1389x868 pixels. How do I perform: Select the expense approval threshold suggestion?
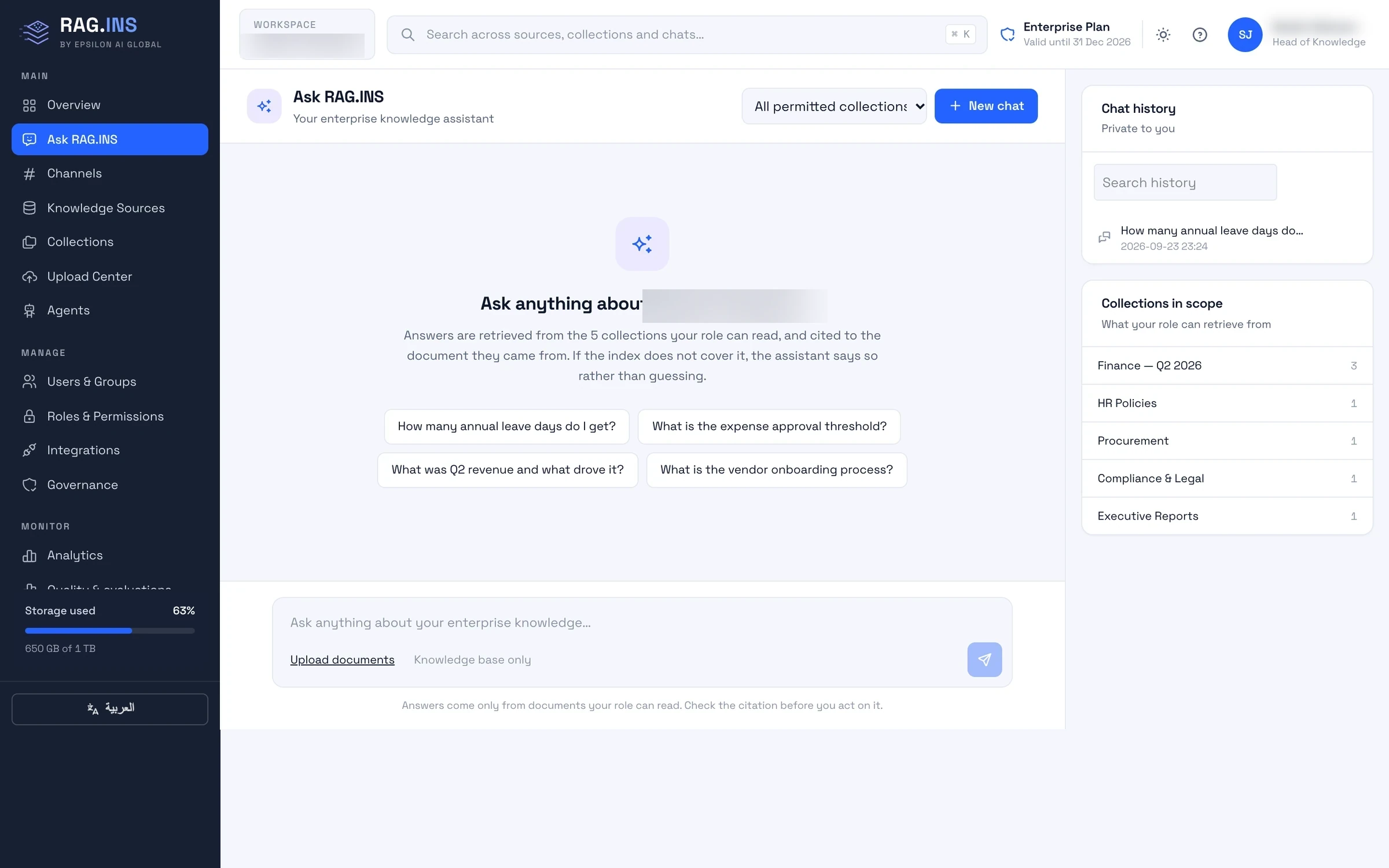(x=769, y=426)
